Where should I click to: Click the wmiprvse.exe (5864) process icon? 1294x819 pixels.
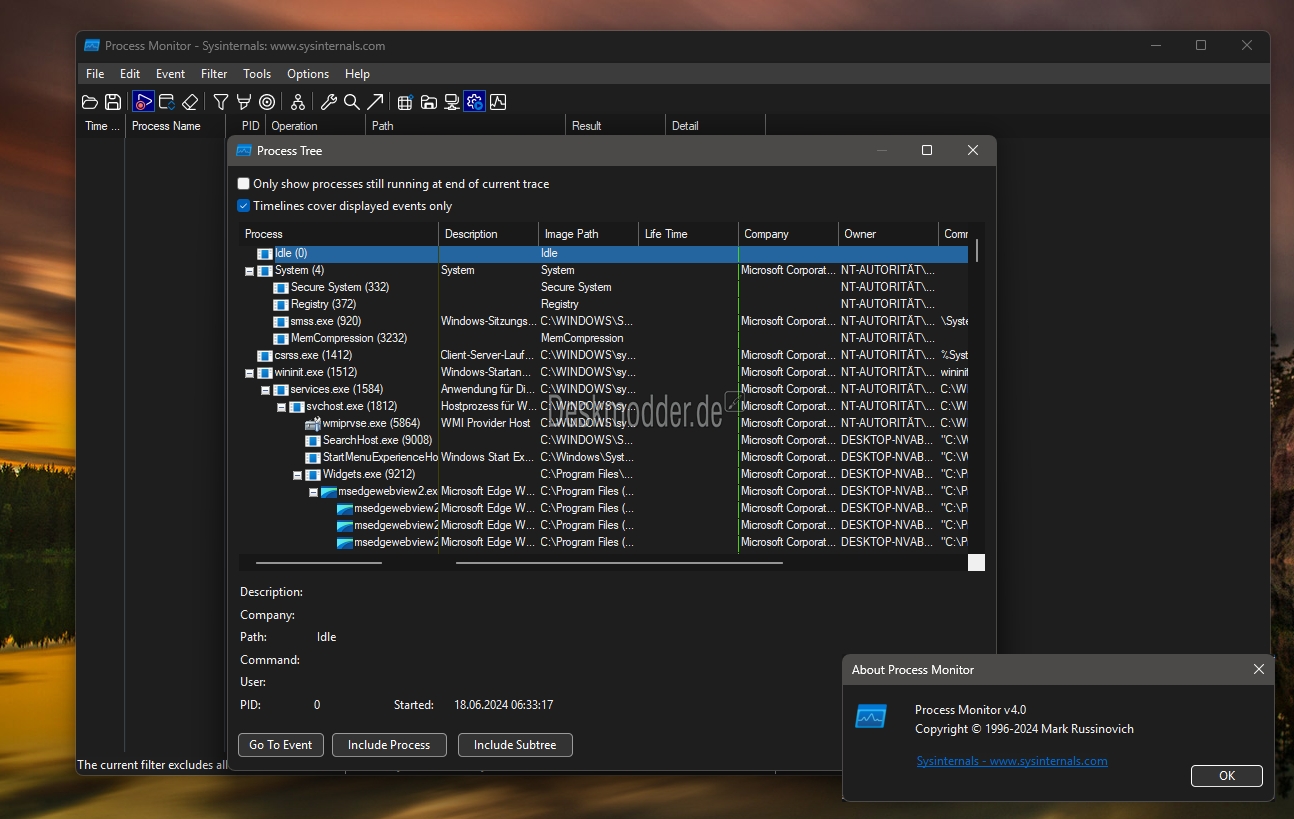pos(313,424)
